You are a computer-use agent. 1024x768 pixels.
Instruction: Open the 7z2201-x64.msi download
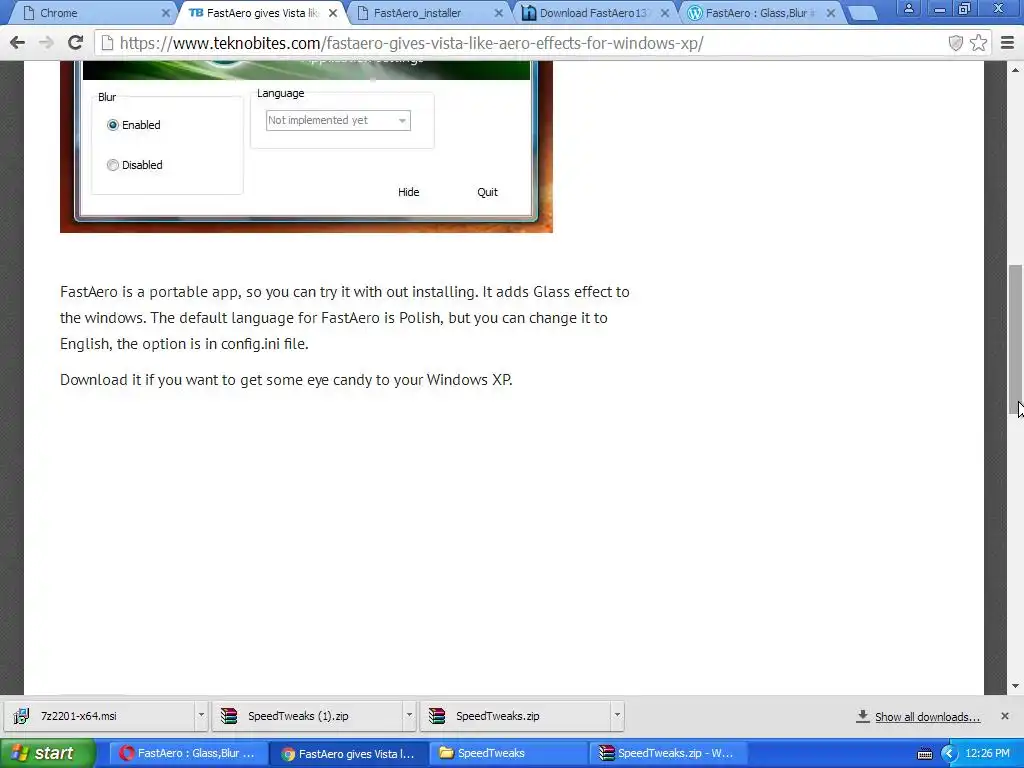click(99, 716)
